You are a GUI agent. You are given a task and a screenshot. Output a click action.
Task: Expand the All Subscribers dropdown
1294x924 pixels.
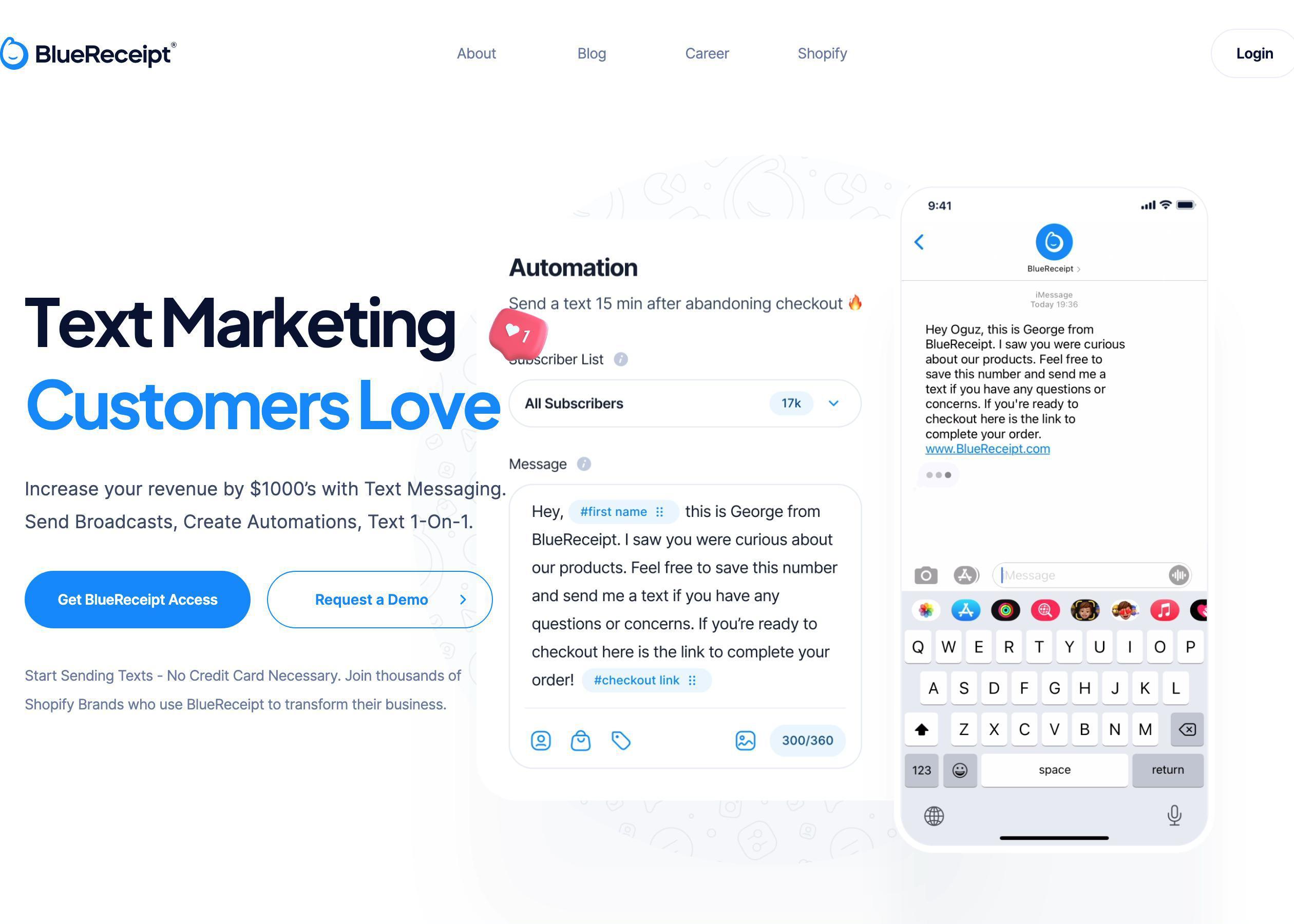pyautogui.click(x=835, y=403)
